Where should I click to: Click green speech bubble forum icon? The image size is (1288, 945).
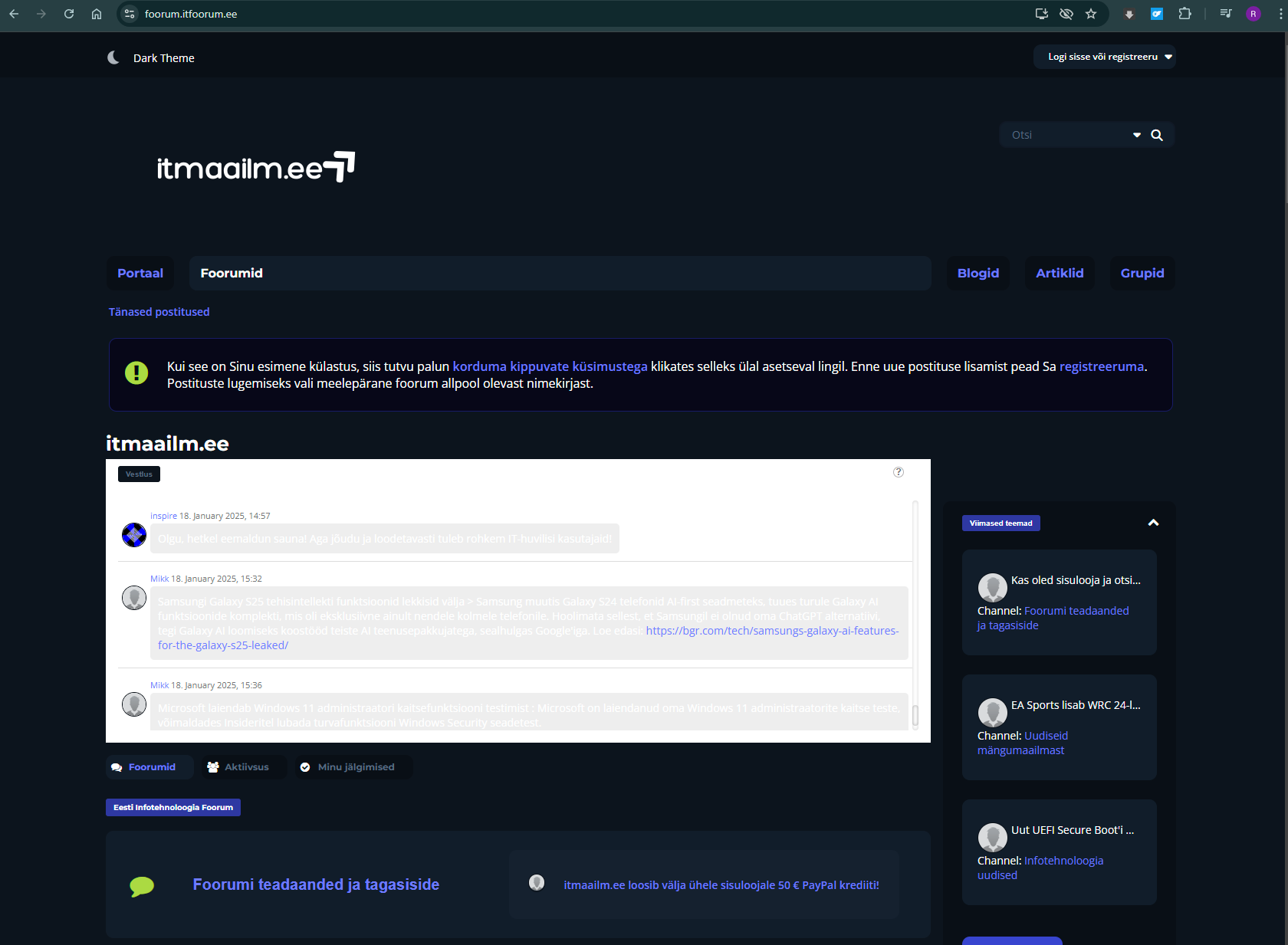pos(142,886)
